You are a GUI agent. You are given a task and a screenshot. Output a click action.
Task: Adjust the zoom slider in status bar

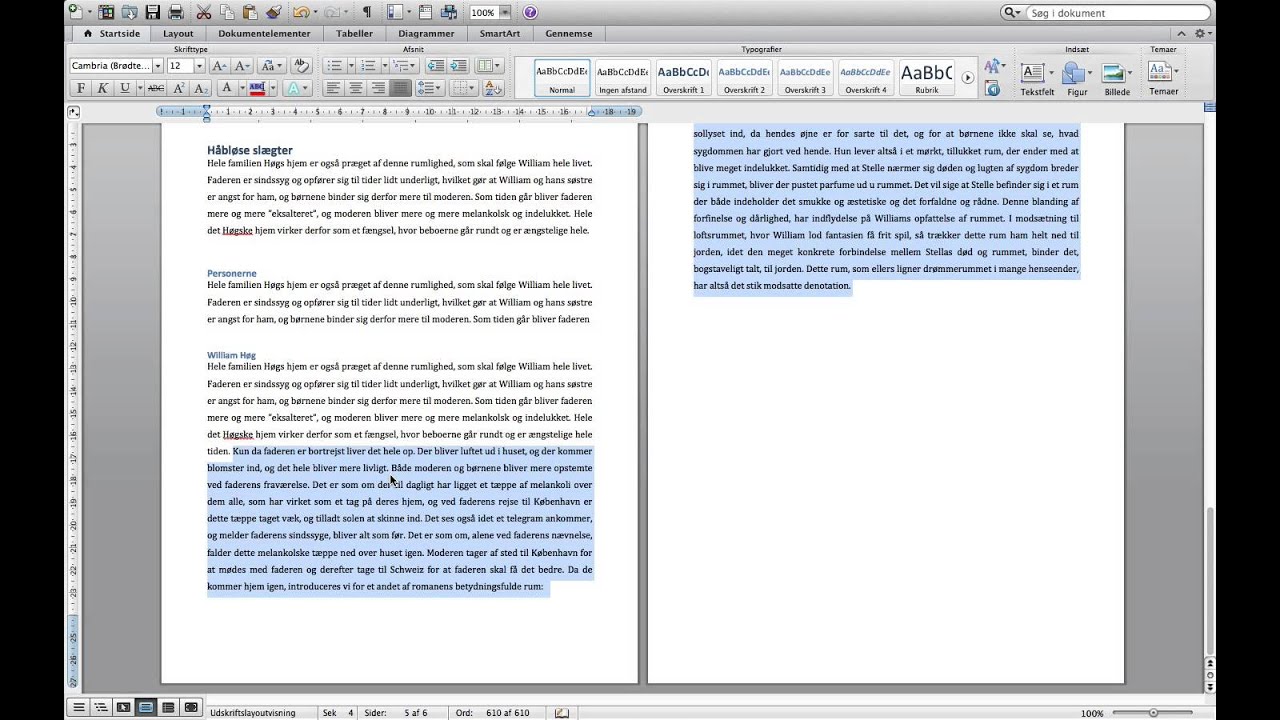point(1153,713)
